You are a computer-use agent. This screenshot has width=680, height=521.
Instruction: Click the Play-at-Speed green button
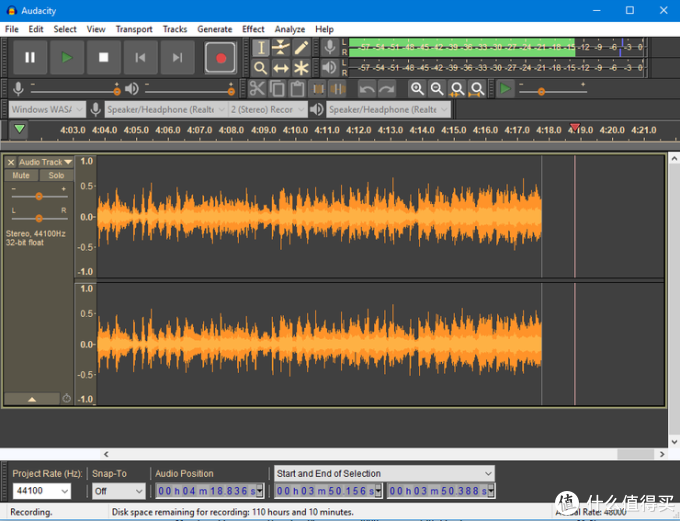[x=505, y=88]
